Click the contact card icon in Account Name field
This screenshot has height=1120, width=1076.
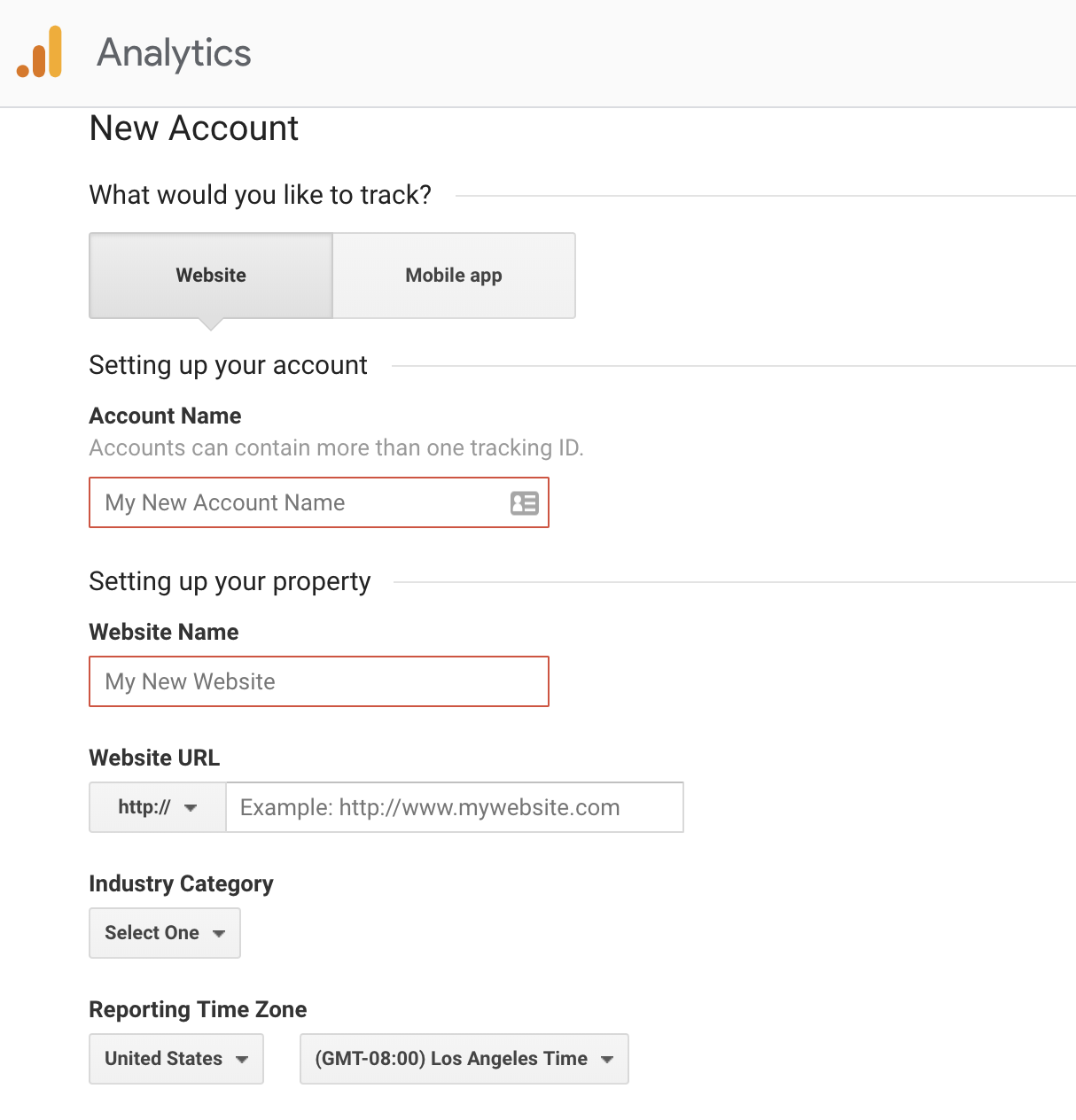524,503
